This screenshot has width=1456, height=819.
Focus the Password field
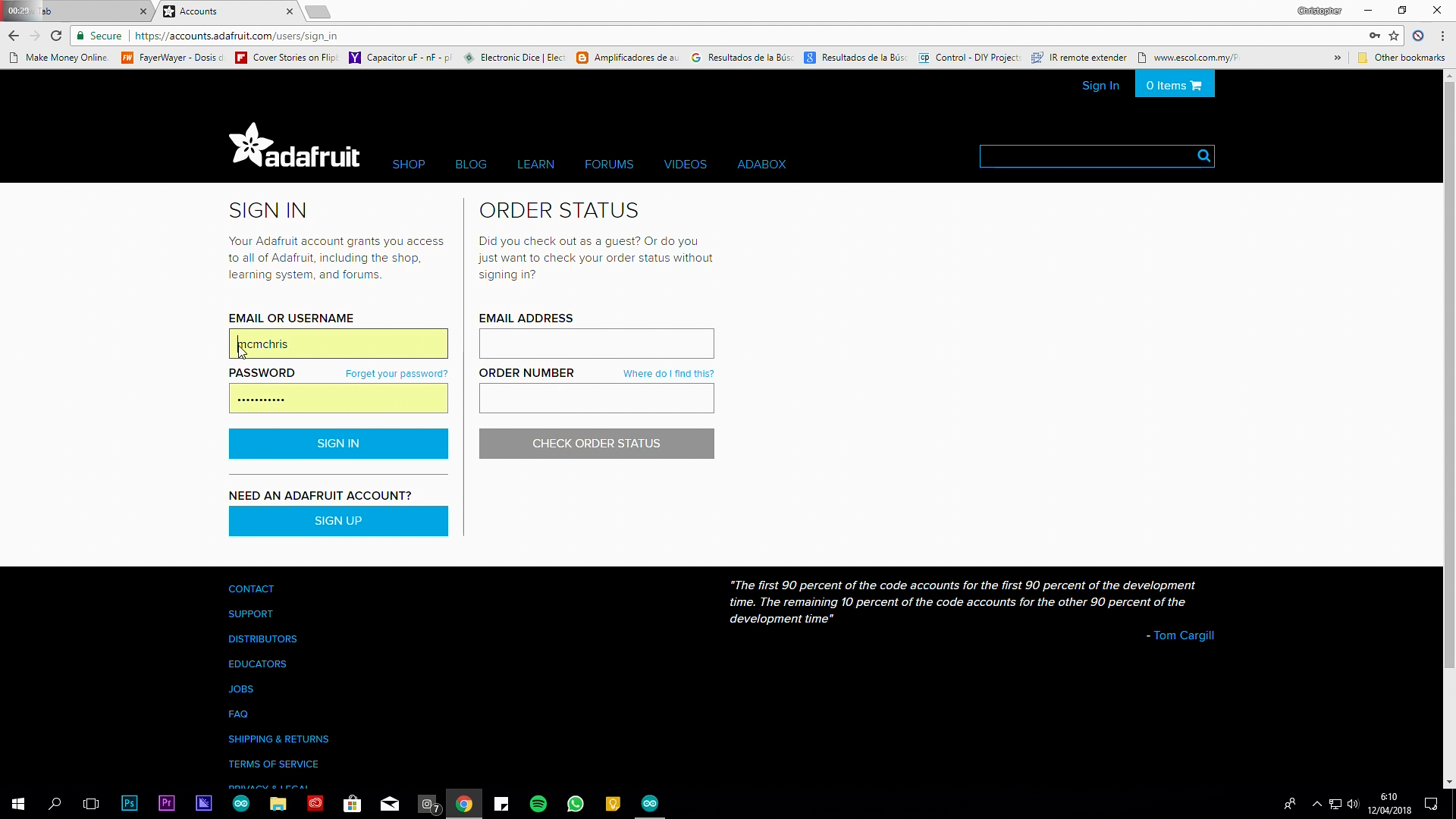pyautogui.click(x=338, y=398)
